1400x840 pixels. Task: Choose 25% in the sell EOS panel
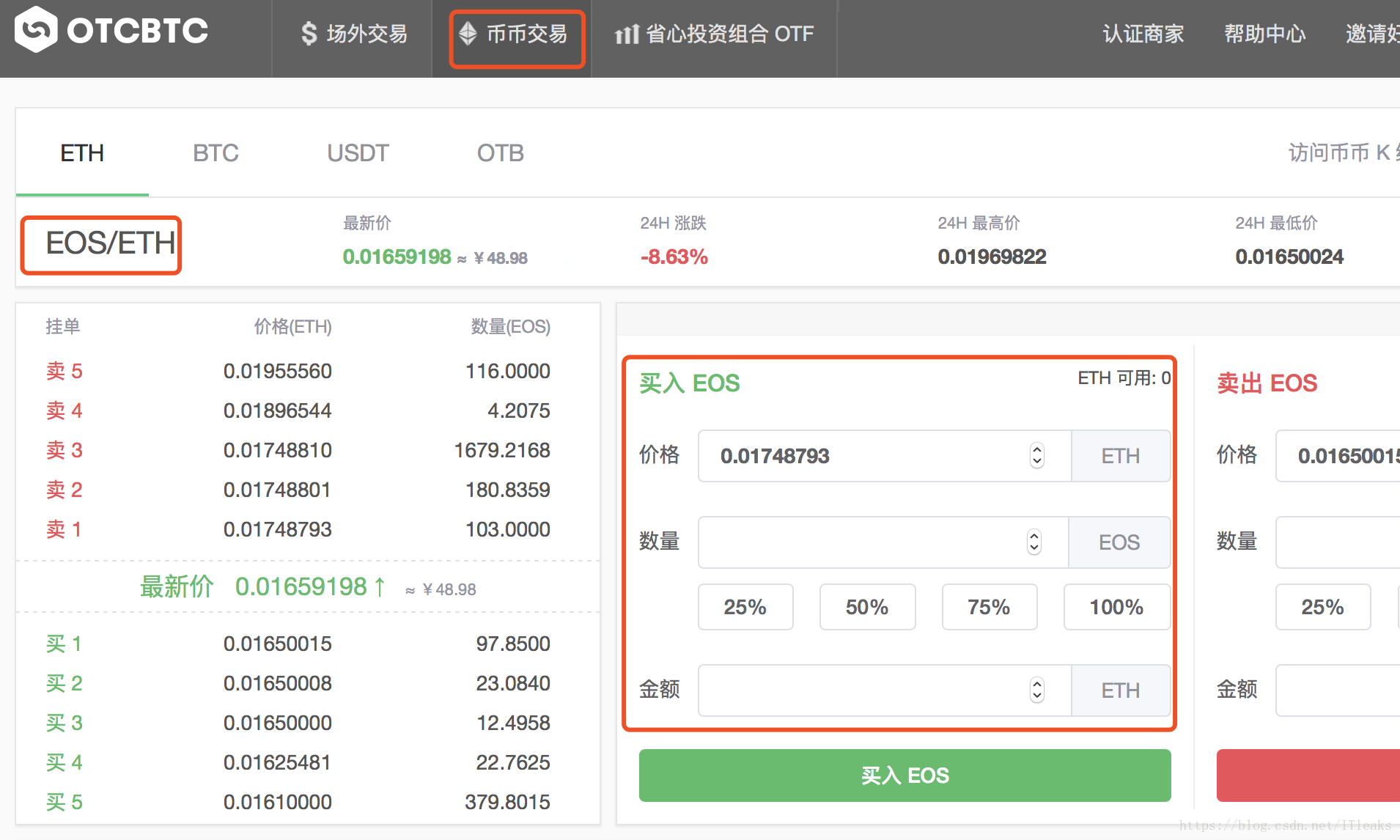click(x=1323, y=607)
